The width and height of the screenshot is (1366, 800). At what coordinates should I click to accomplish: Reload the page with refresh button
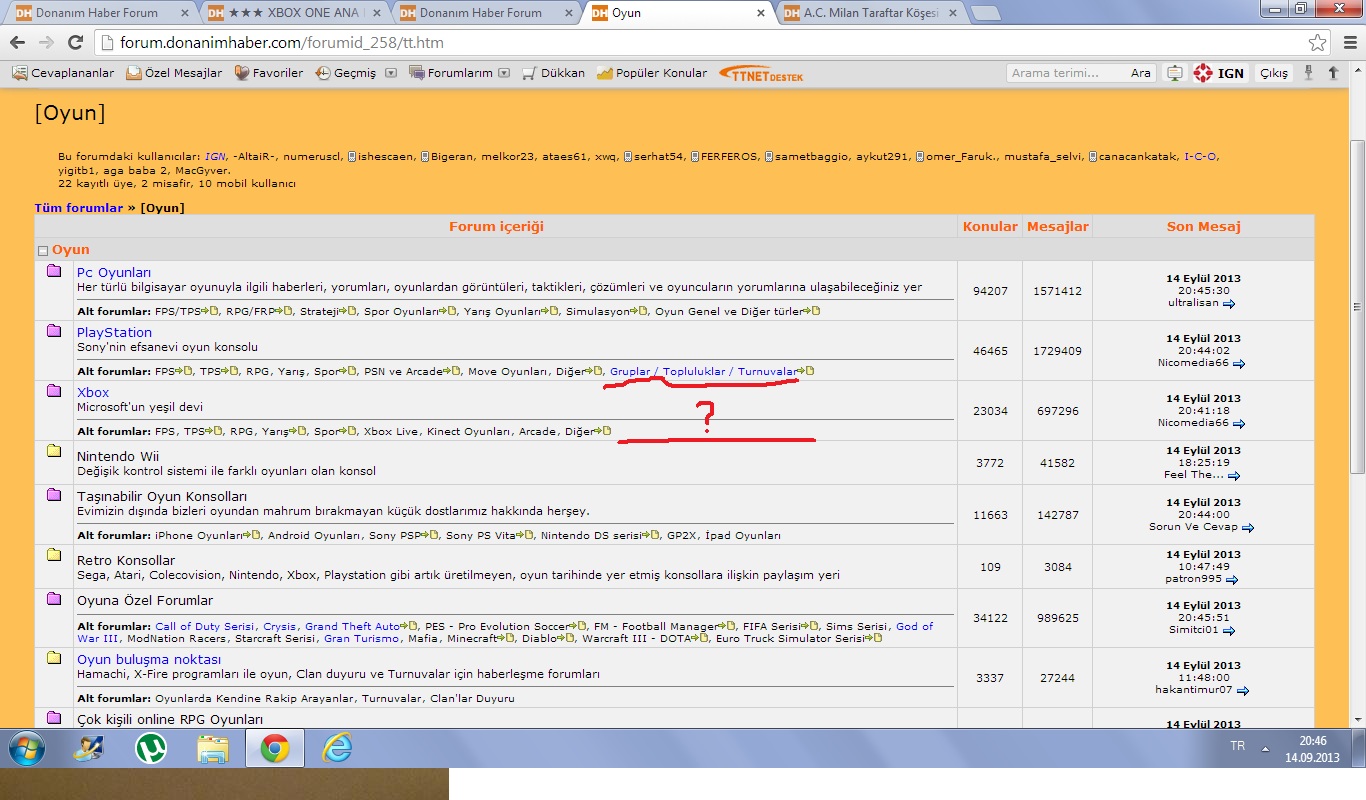point(75,43)
